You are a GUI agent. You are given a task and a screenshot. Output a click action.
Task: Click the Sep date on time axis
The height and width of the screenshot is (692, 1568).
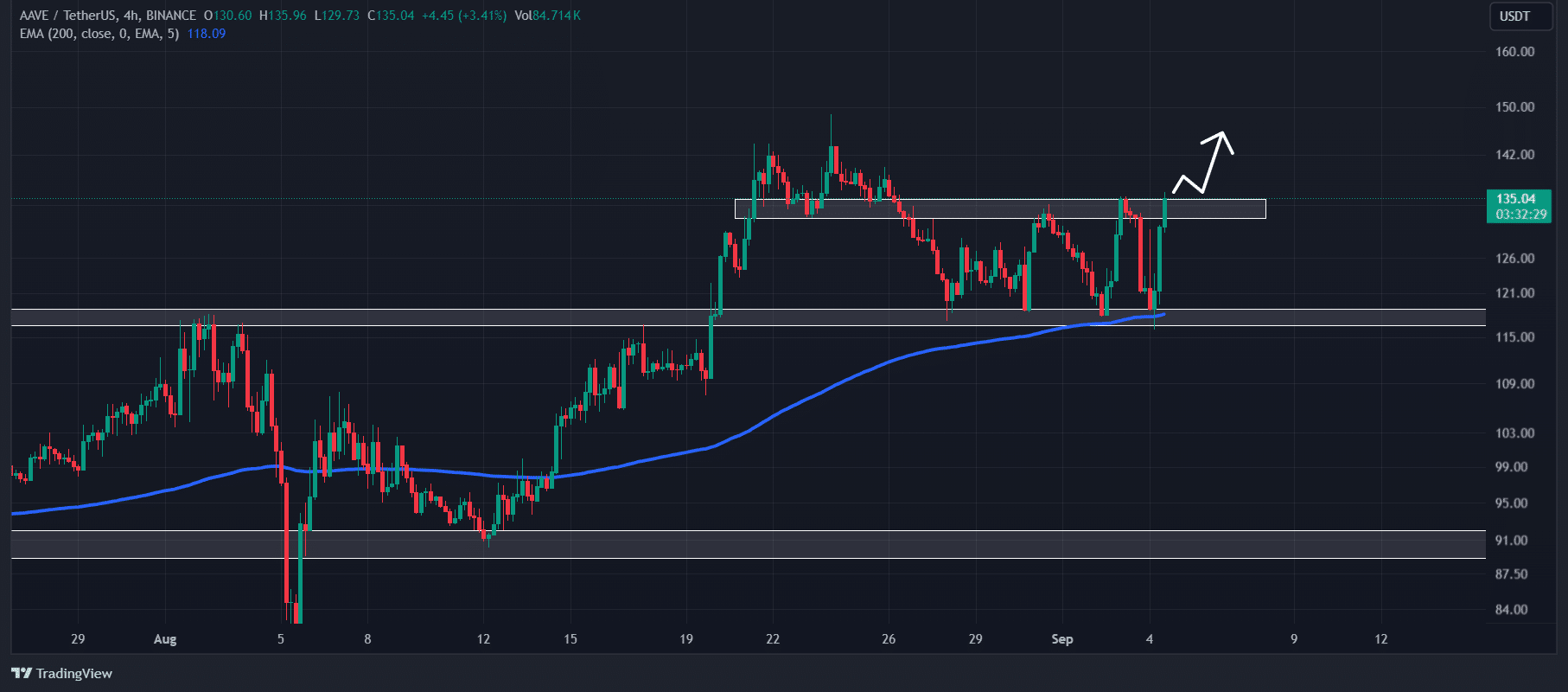[1062, 639]
